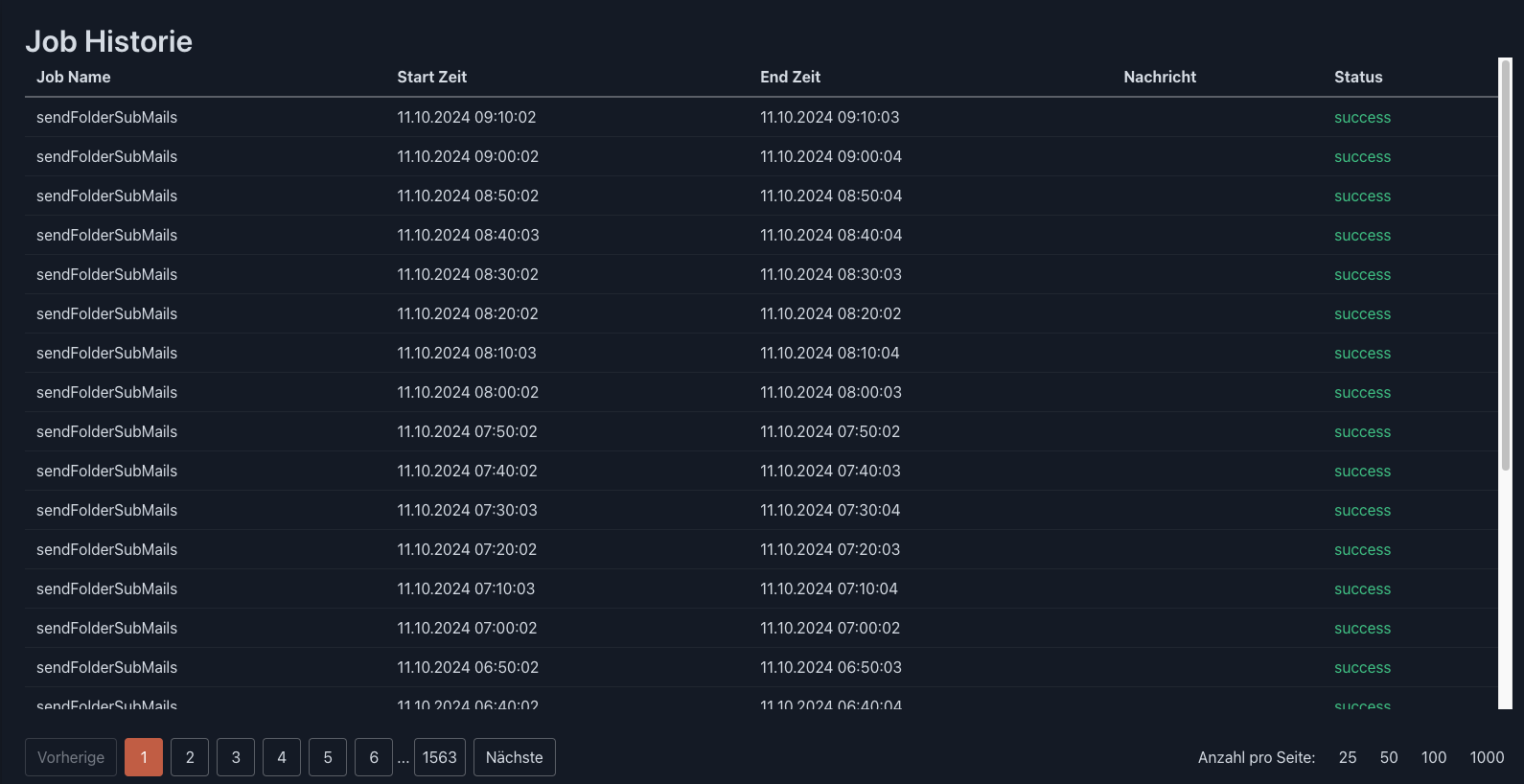Select start time 11.10.2024 06:50:02

pyautogui.click(x=468, y=667)
